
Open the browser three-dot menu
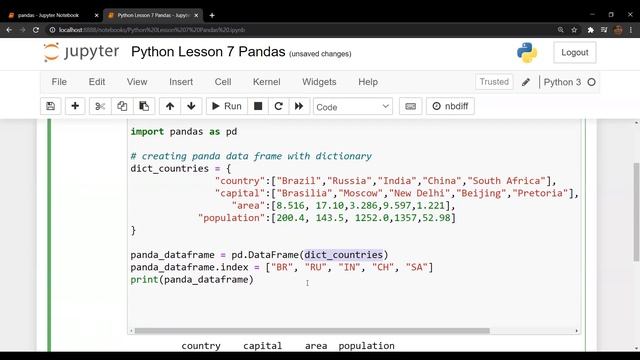[x=631, y=30]
